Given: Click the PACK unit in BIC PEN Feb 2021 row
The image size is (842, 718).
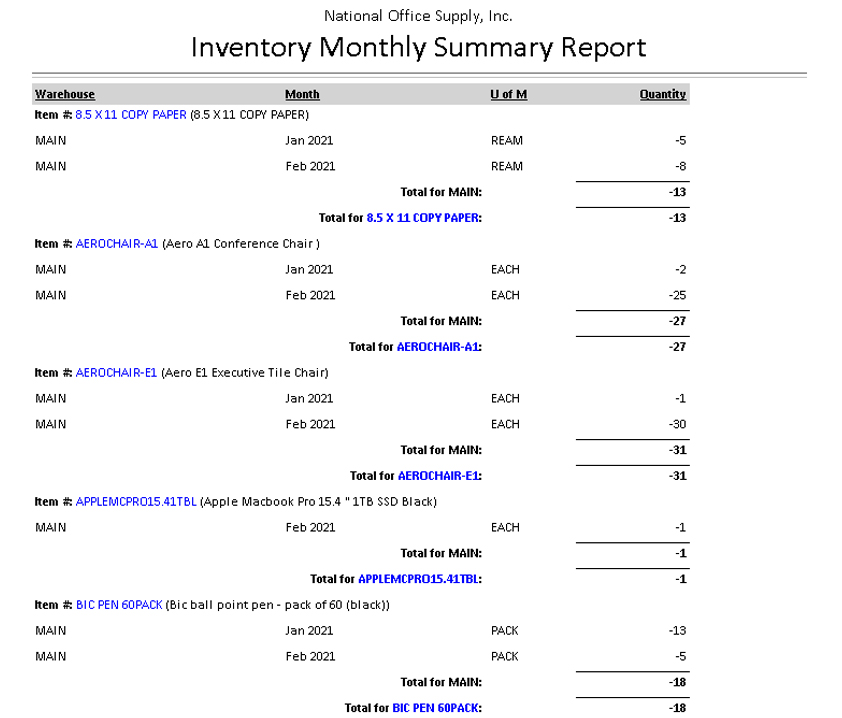Looking at the screenshot, I should (x=505, y=657).
